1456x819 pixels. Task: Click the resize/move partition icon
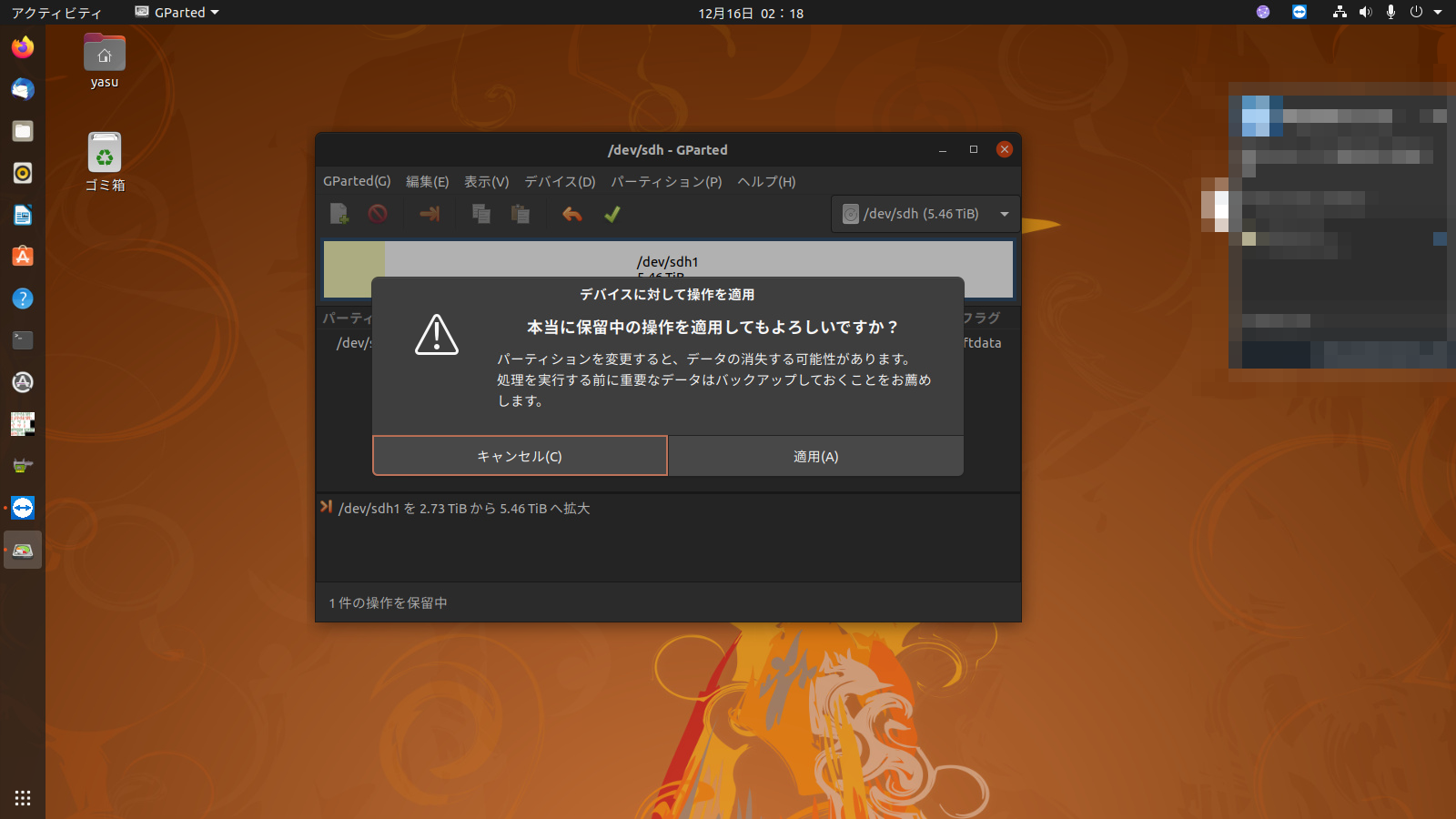click(x=430, y=215)
